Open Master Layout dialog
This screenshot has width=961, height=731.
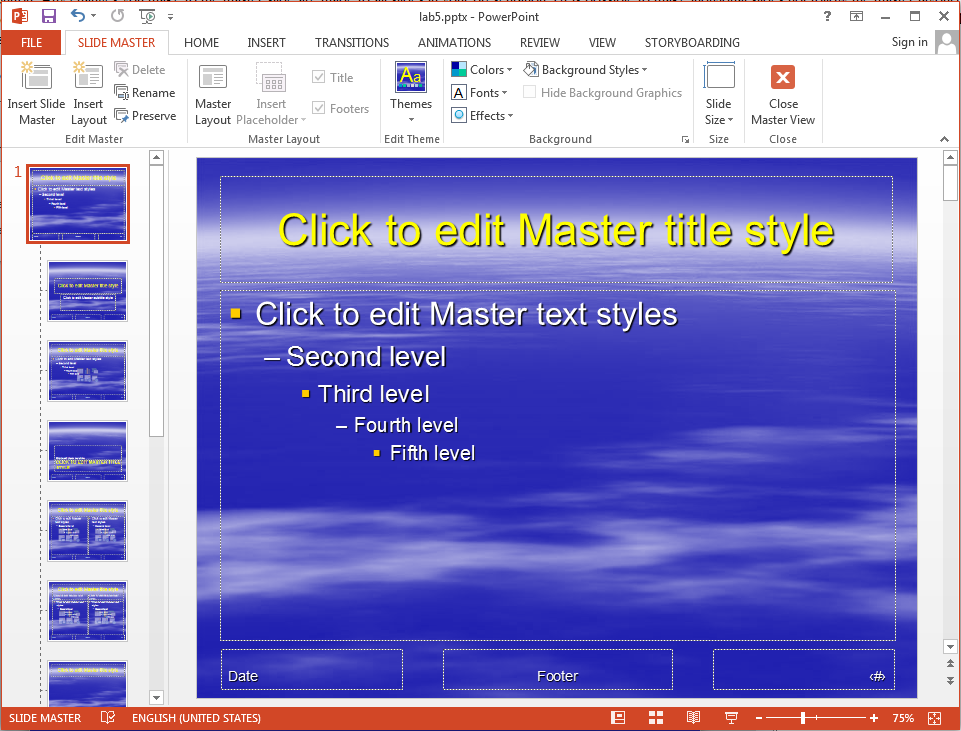[213, 94]
